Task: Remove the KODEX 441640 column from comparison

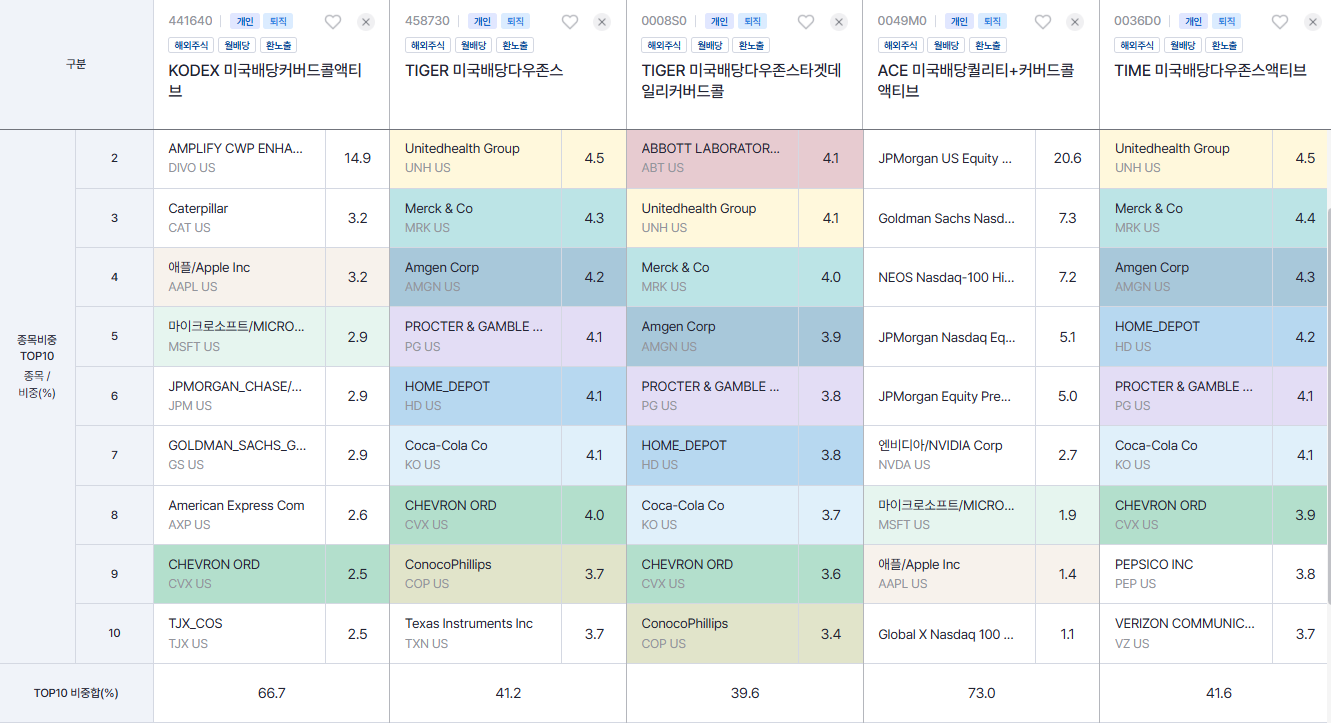Action: 365,22
